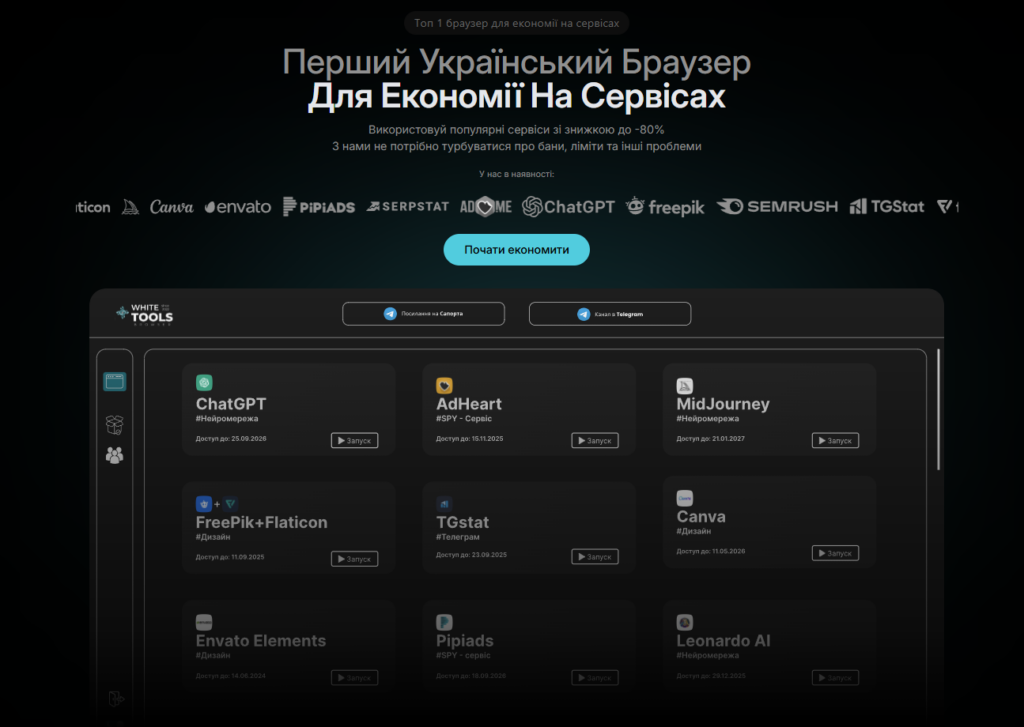Click the Midjourney sailboat logo in brand strip

click(131, 208)
